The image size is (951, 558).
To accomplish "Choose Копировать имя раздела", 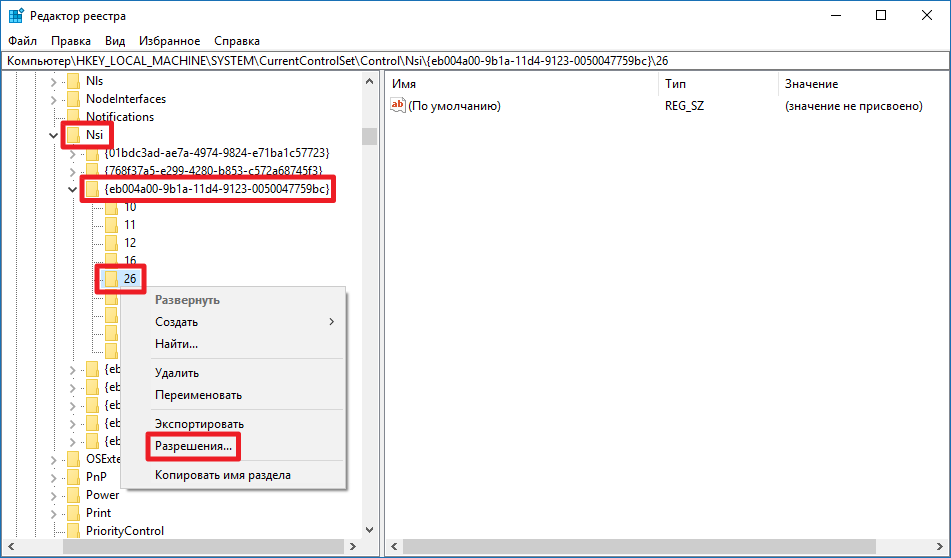I will tap(223, 475).
